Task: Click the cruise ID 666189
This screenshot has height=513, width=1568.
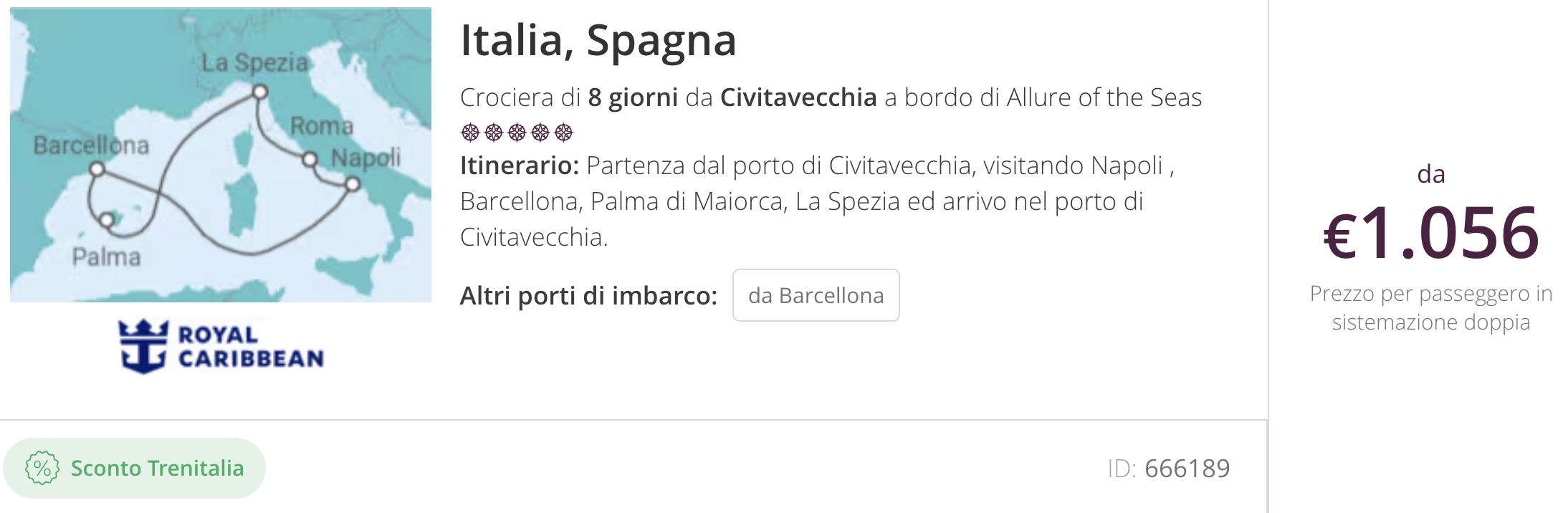Action: pyautogui.click(x=1169, y=469)
